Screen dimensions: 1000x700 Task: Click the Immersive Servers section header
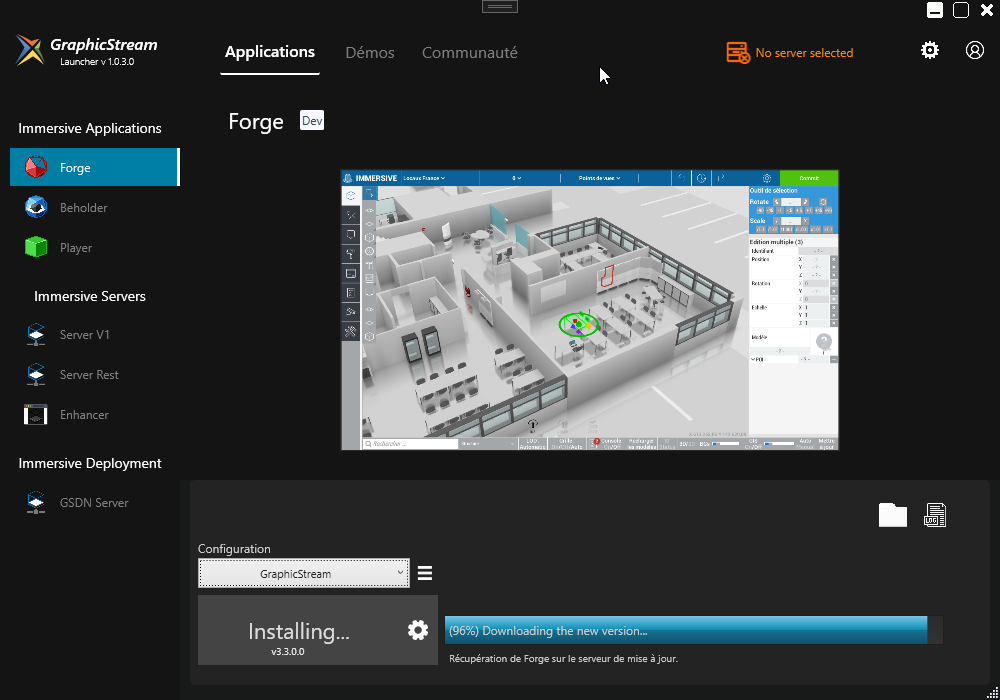pos(90,296)
